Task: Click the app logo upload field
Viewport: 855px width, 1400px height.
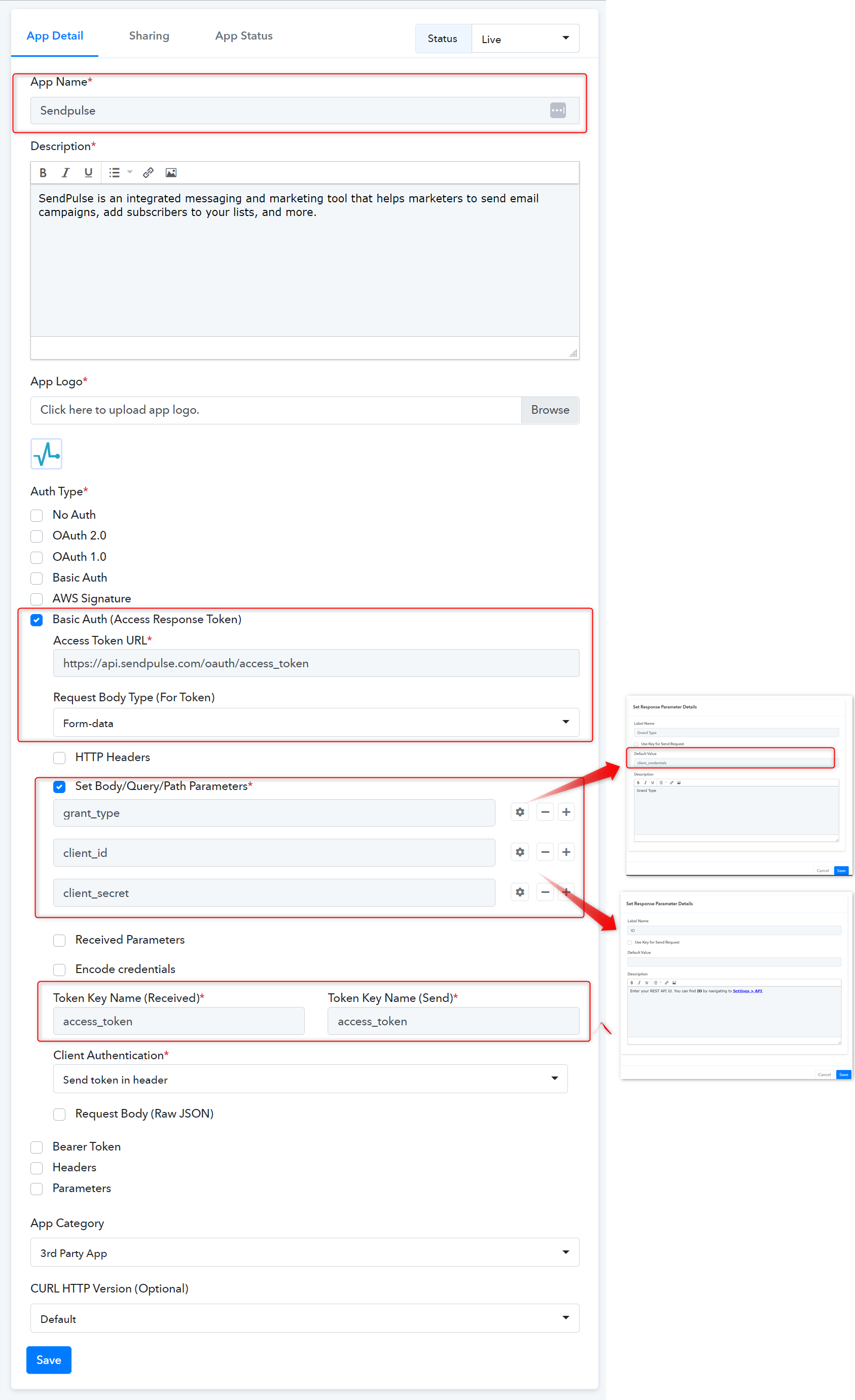Action: pos(276,410)
